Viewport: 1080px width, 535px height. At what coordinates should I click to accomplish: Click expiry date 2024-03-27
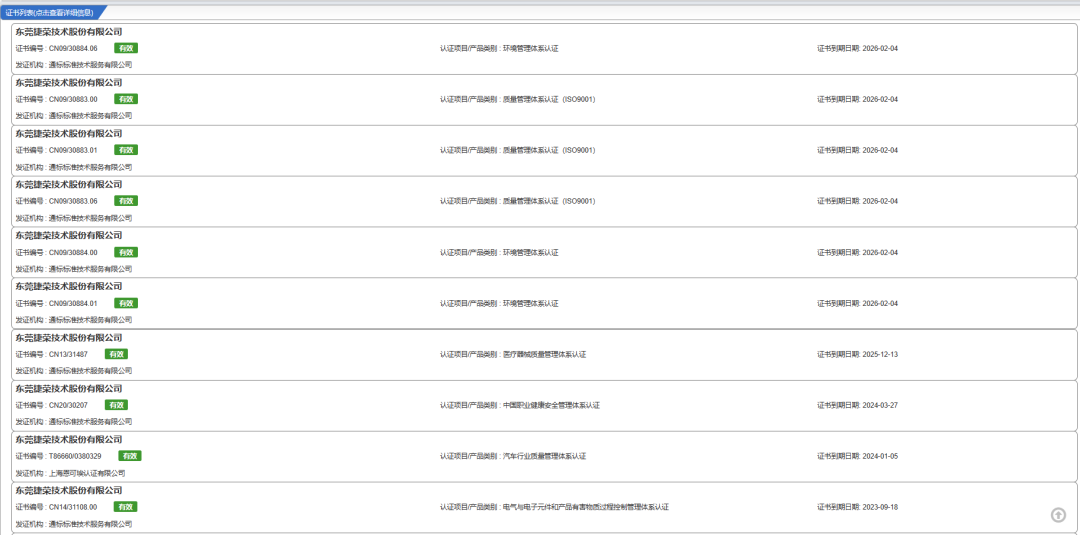(x=880, y=406)
